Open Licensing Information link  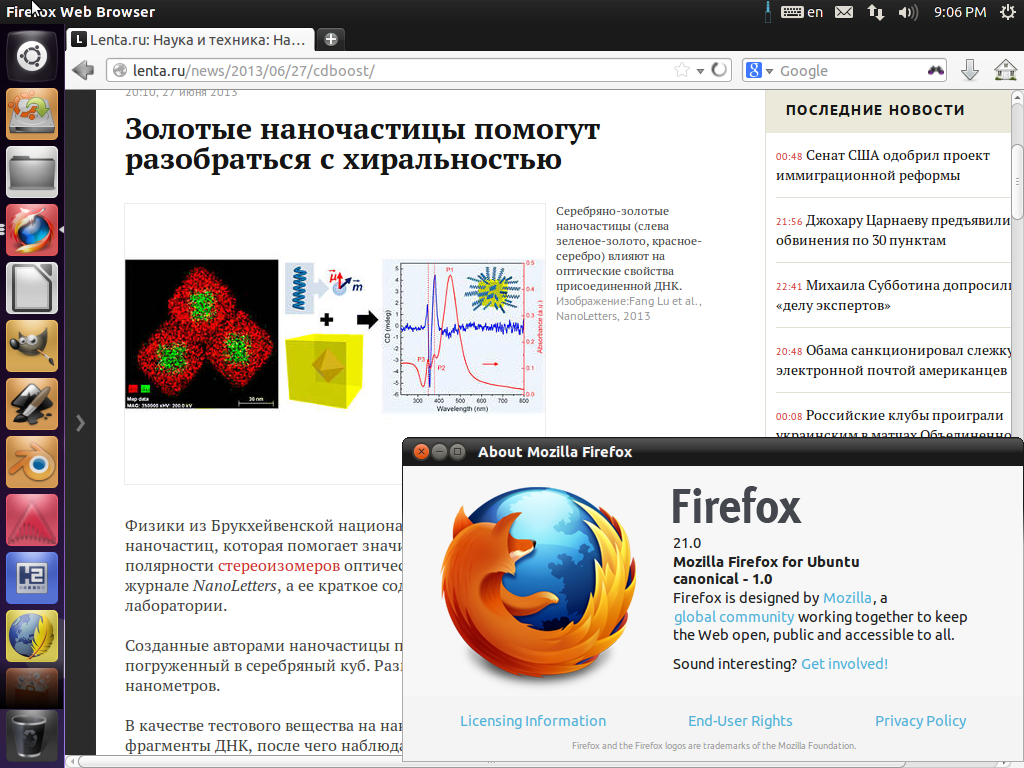pyautogui.click(x=533, y=721)
